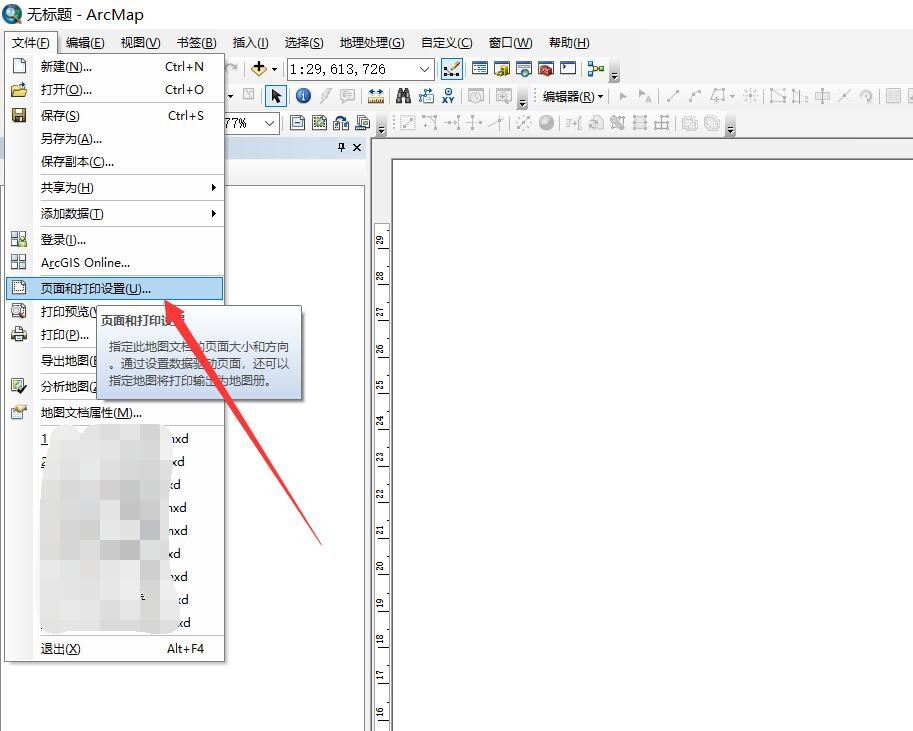The image size is (913, 731).
Task: Open the map scale 1:29,613,726 dropdown
Action: [425, 69]
